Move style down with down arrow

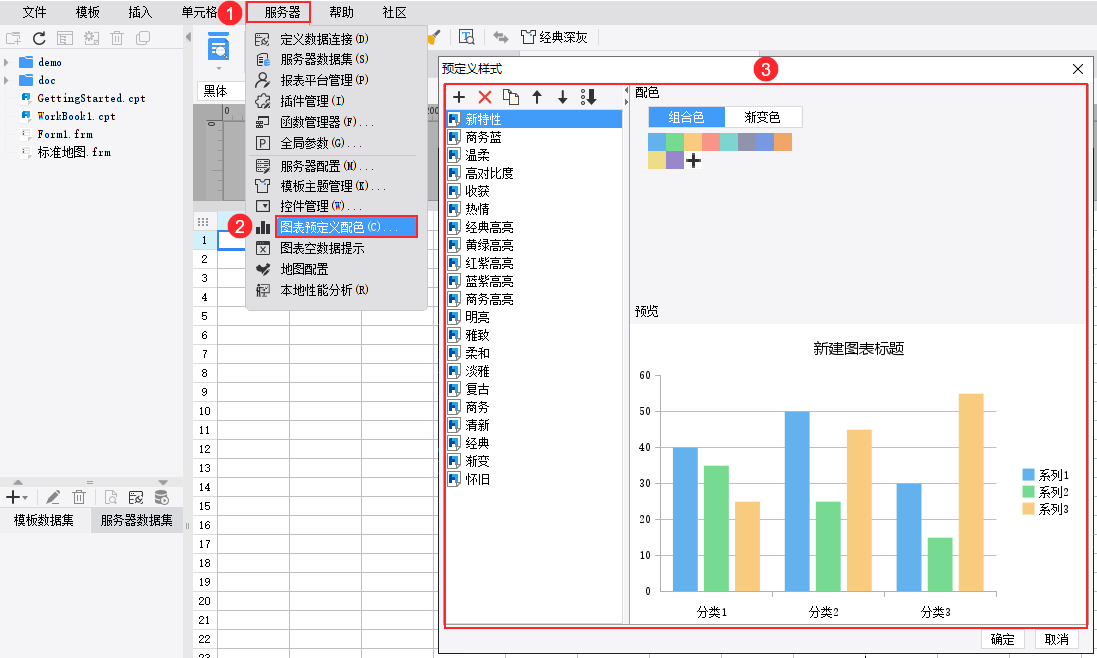coord(562,97)
